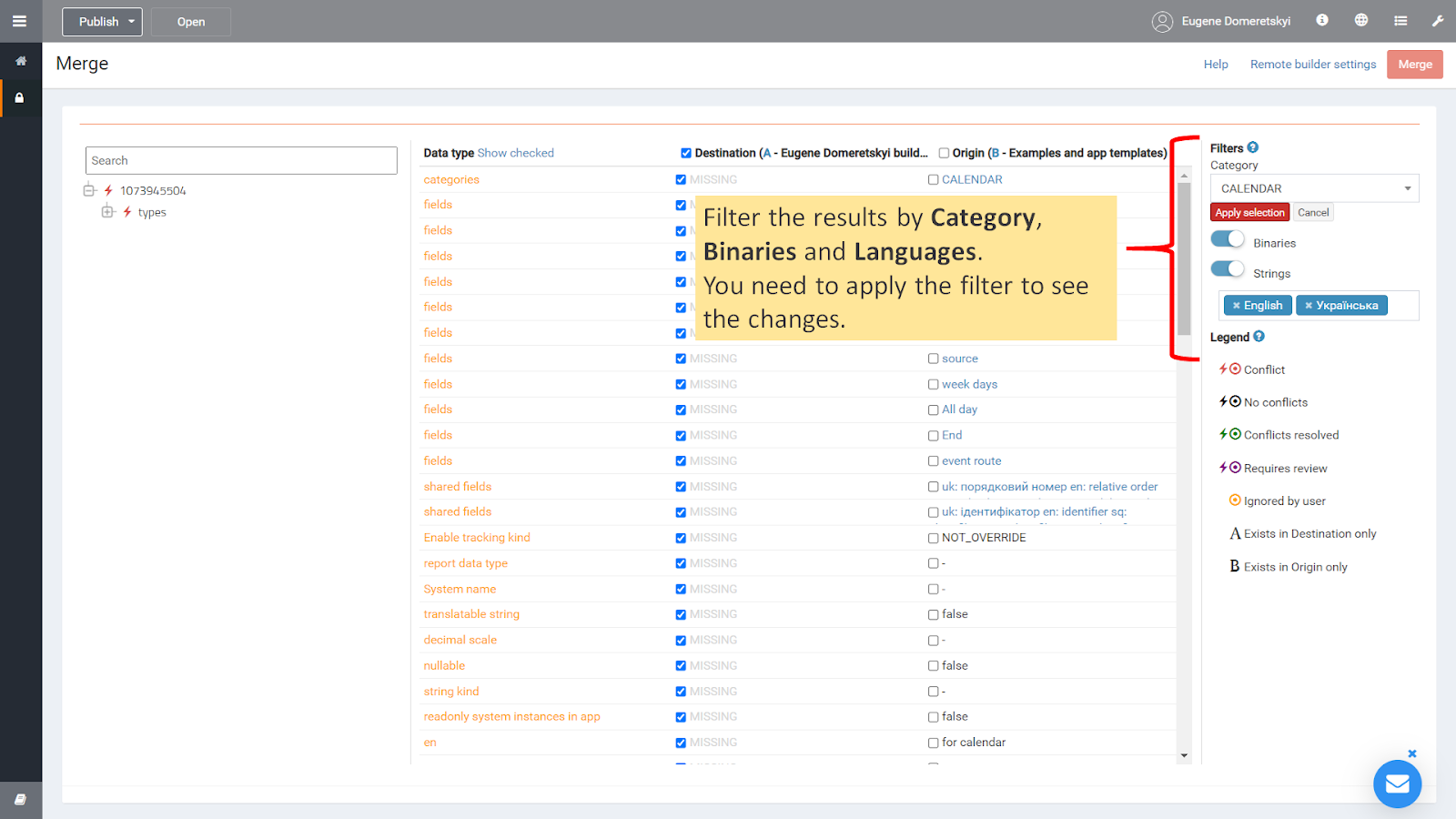Open the globe language icon
Screen dimensions: 1456x819
[x=1361, y=20]
